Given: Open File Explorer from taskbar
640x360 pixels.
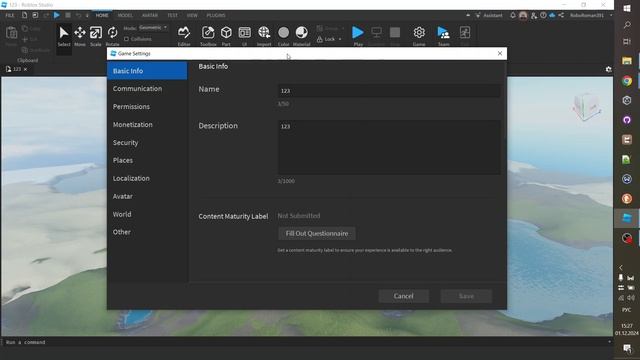Looking at the screenshot, I should 627,61.
